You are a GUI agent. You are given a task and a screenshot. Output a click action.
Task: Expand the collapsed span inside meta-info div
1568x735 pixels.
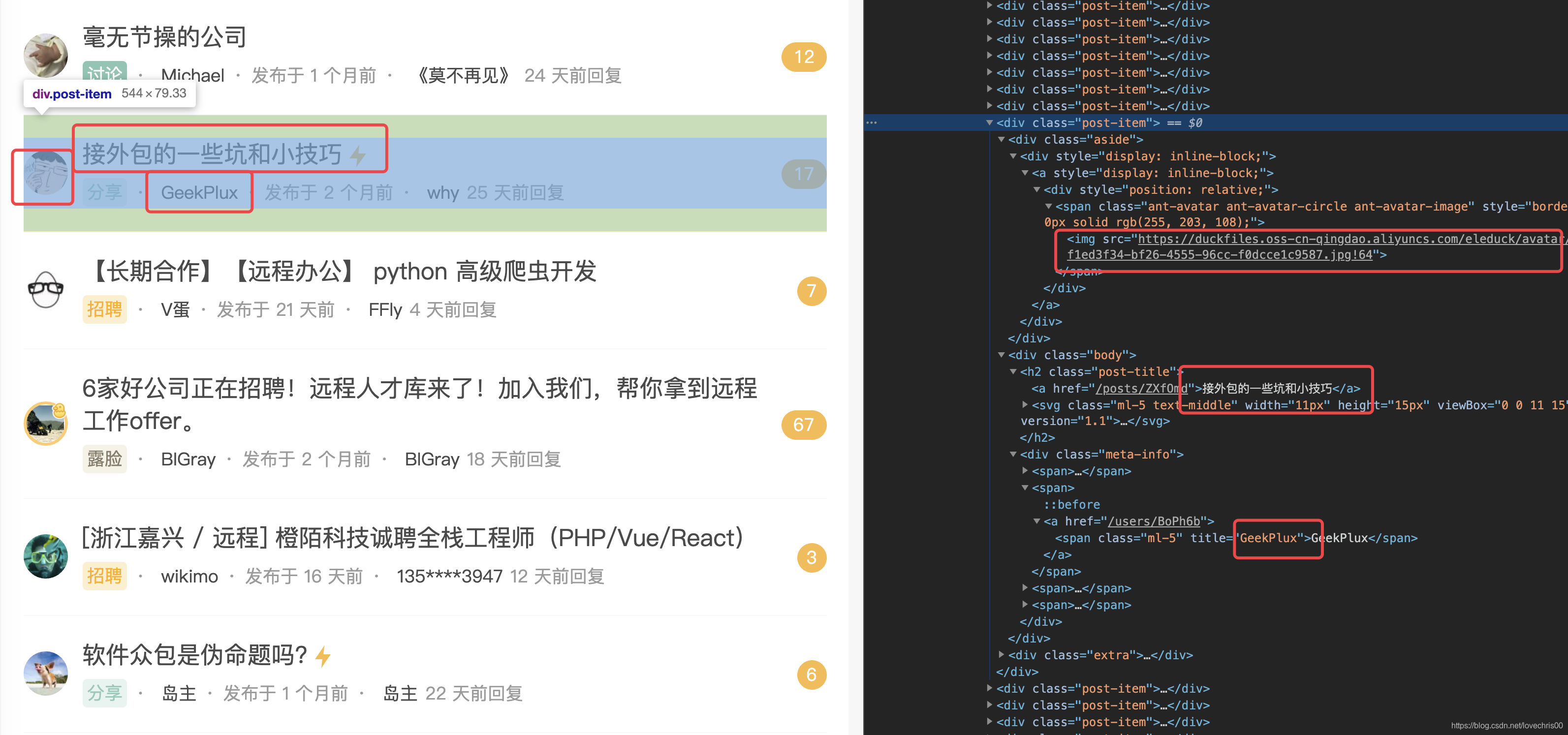[1026, 470]
